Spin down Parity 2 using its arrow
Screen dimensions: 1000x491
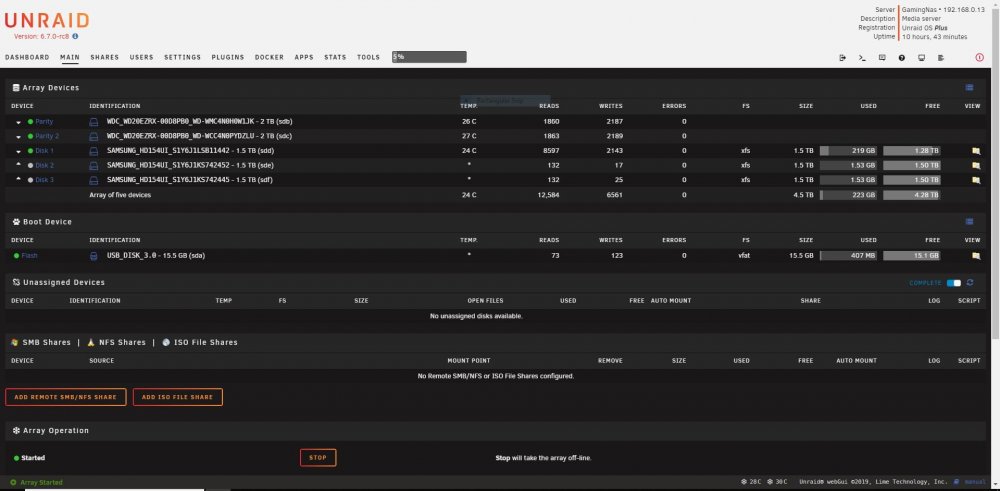(18, 136)
